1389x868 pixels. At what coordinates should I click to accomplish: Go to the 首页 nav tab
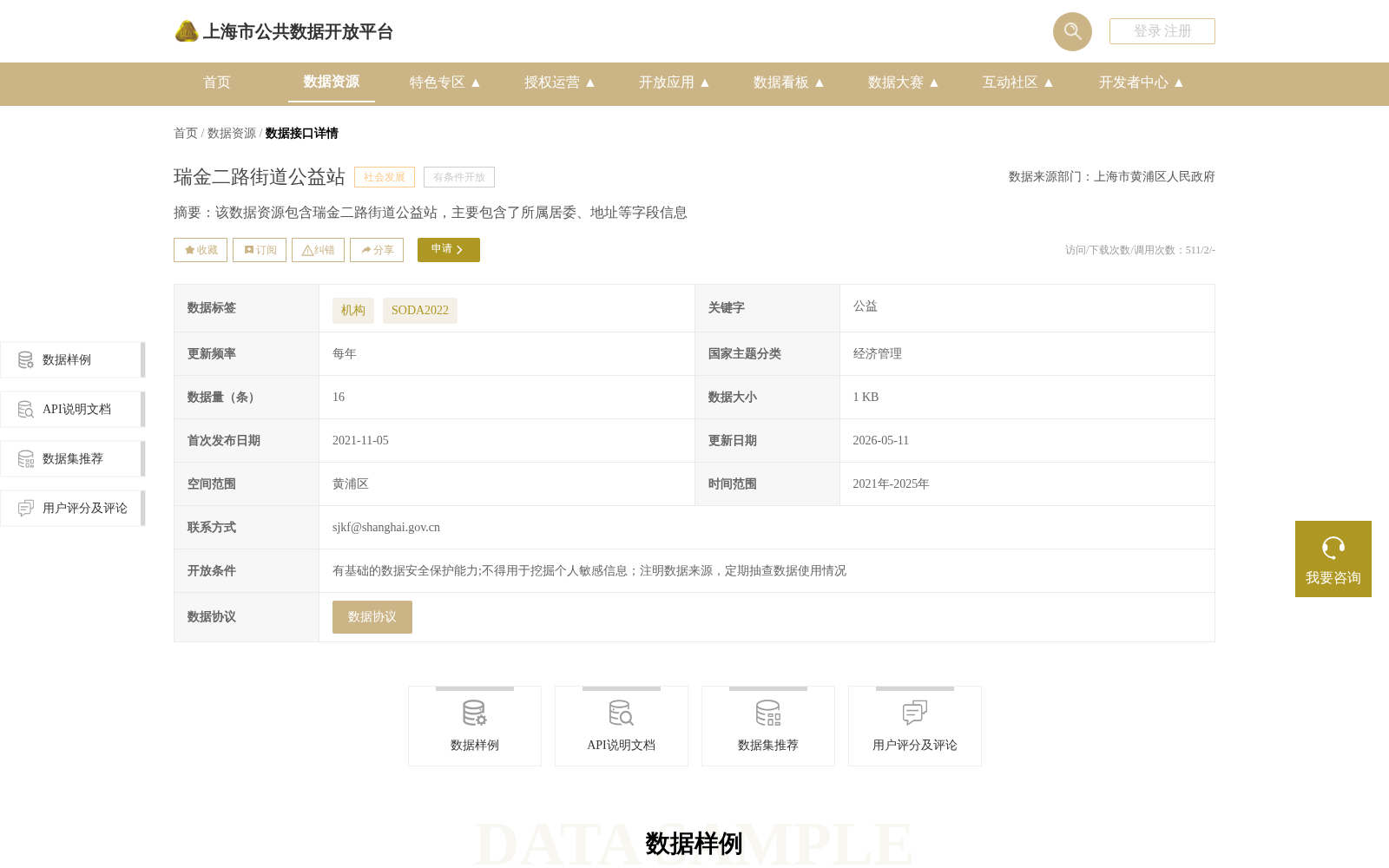tap(217, 82)
